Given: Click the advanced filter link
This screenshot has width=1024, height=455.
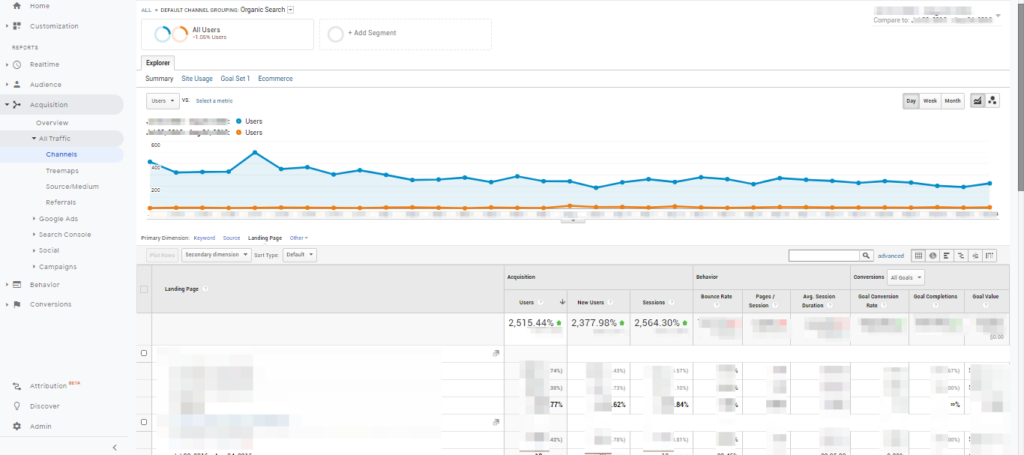Looking at the screenshot, I should coord(891,256).
